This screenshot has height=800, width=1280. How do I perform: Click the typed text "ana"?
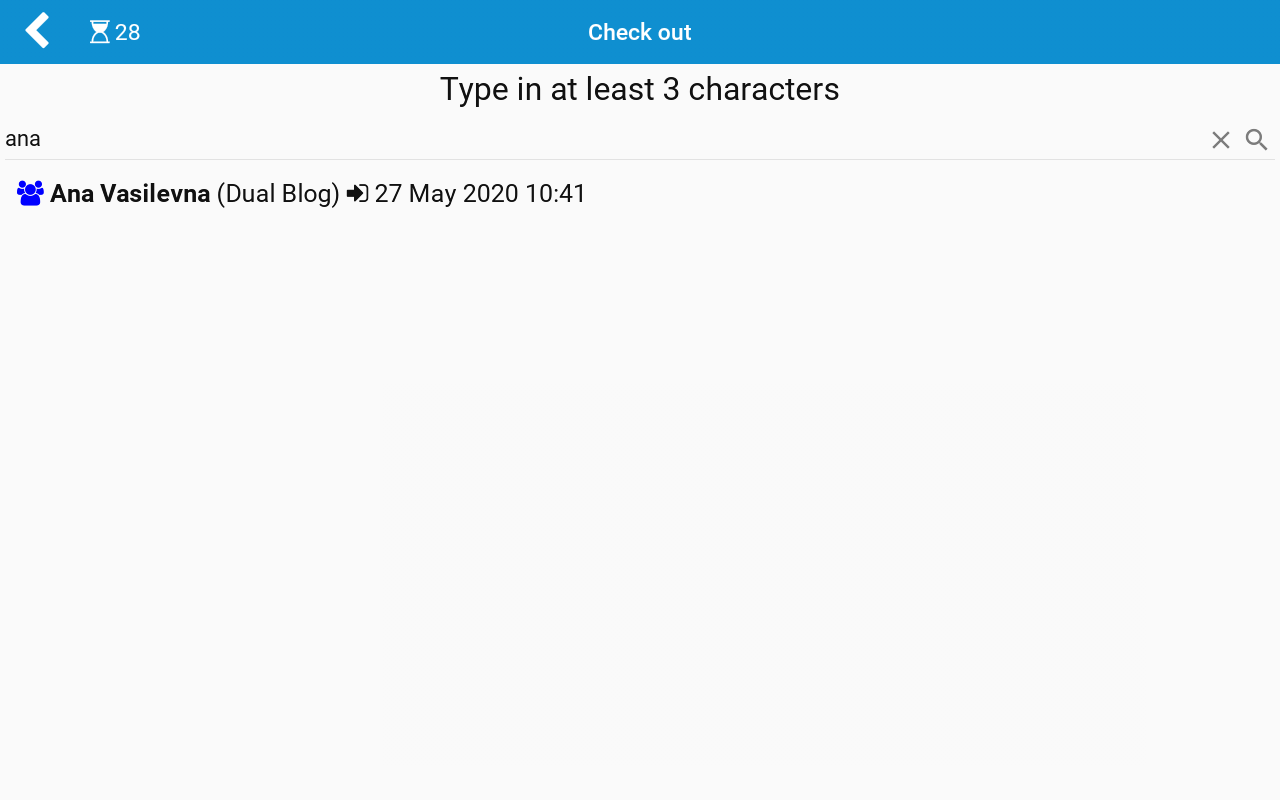point(23,139)
